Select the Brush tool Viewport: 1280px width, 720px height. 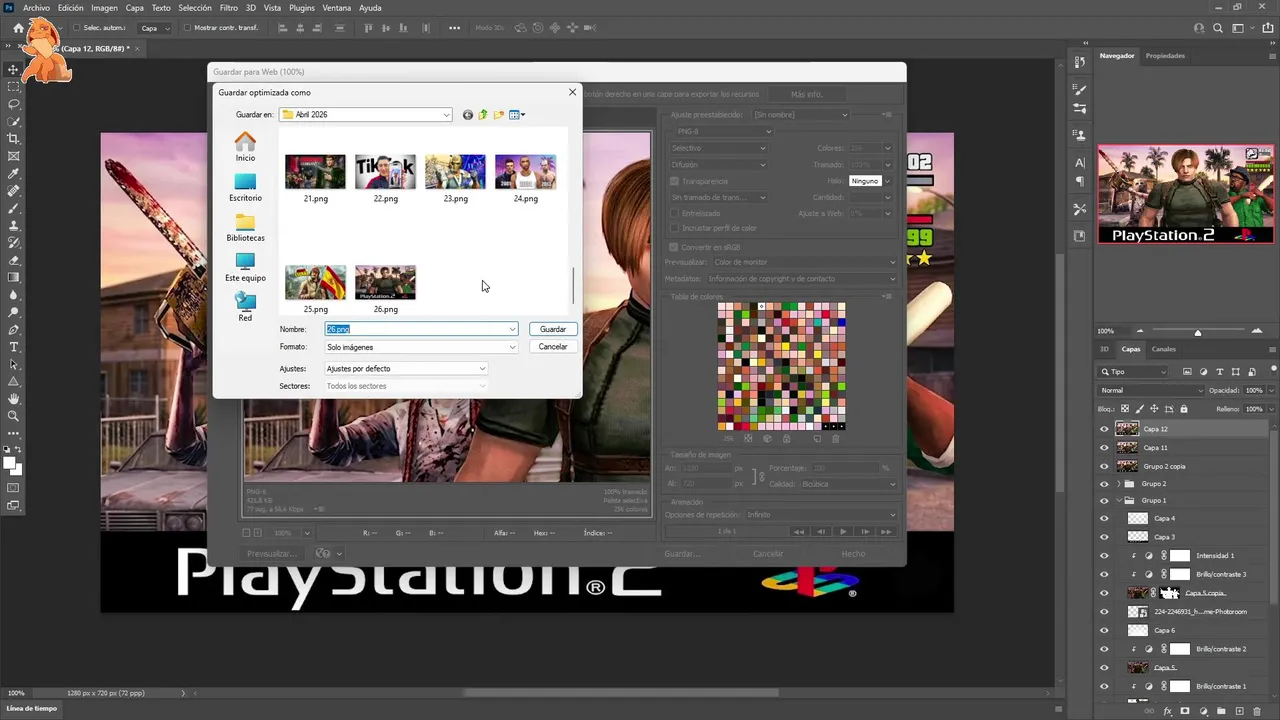point(14,208)
